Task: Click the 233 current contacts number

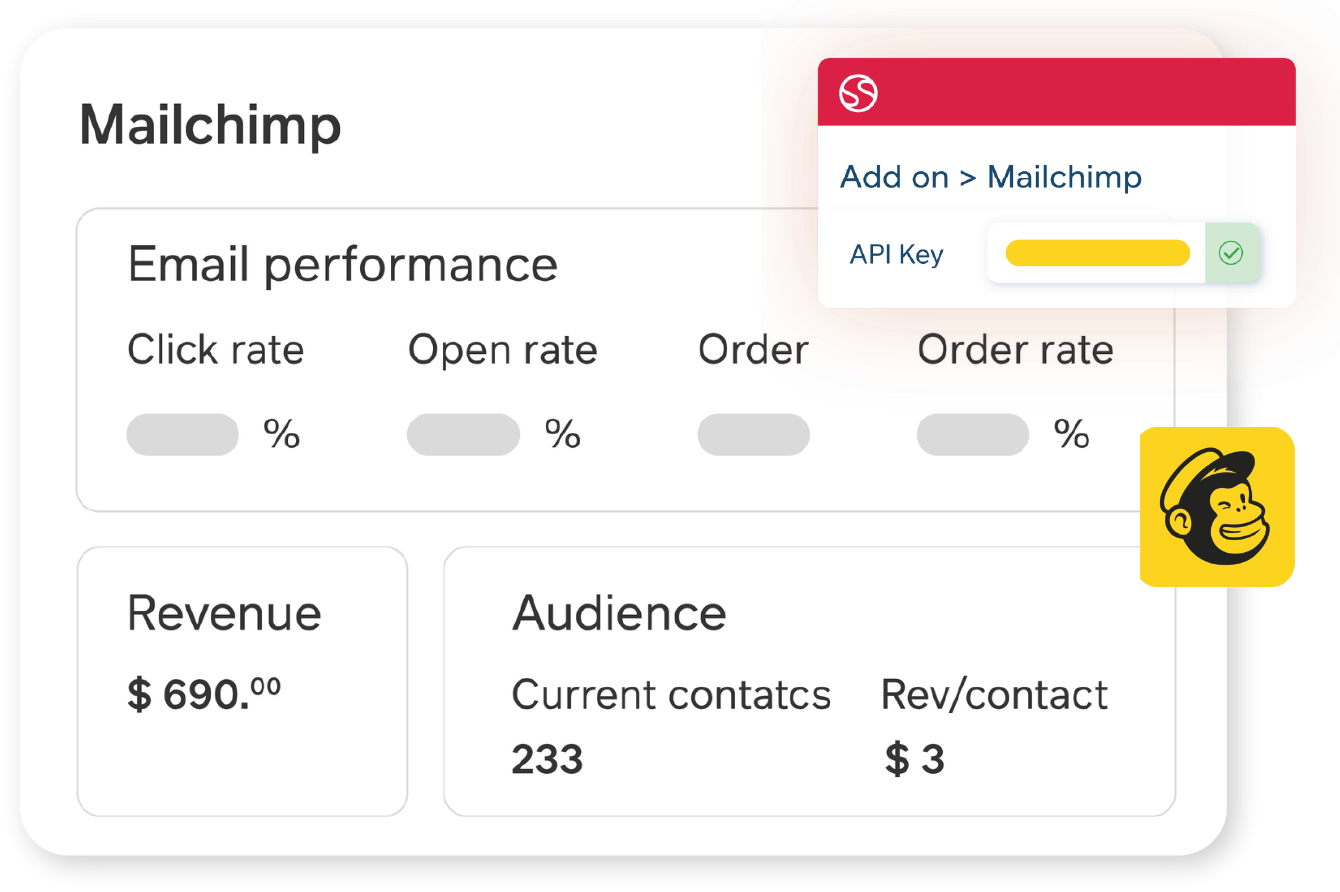Action: [x=547, y=760]
